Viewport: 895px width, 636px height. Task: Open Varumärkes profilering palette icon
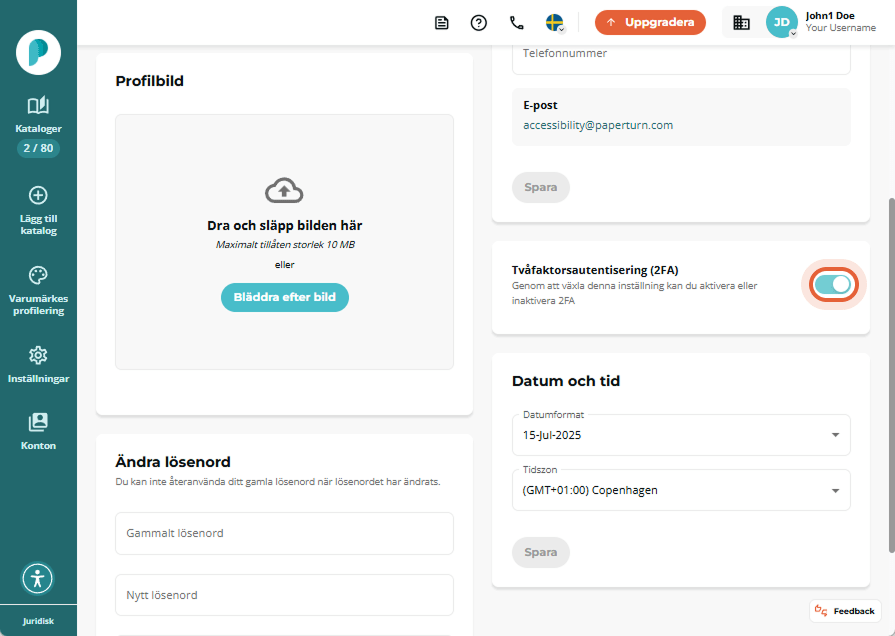click(38, 275)
